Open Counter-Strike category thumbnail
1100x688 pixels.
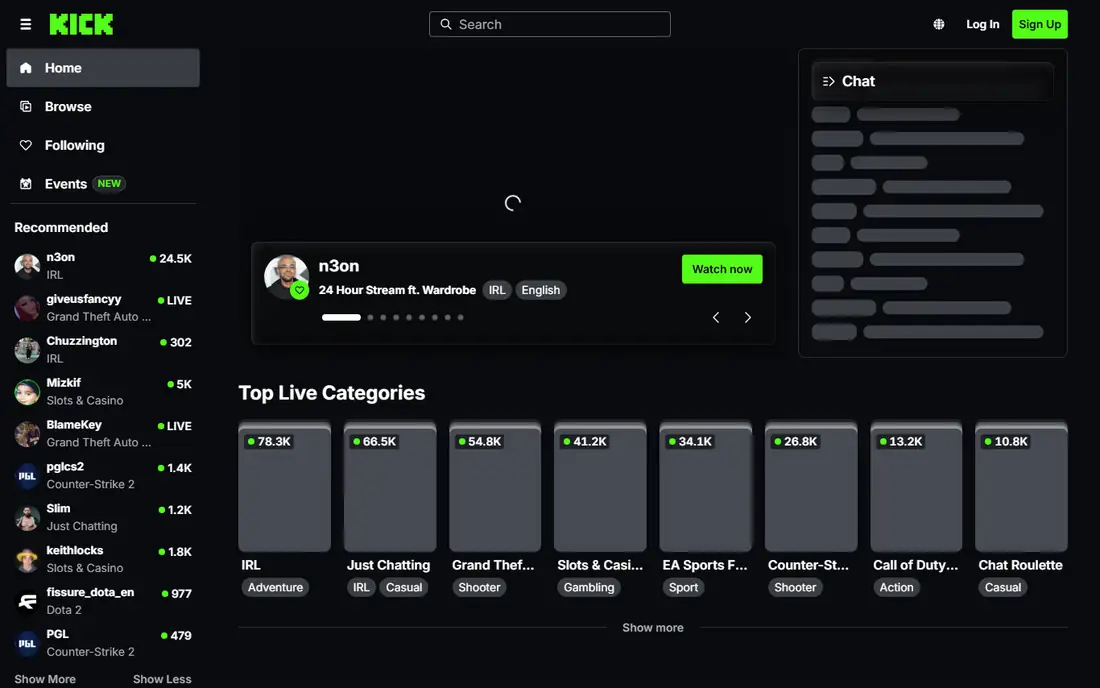(x=811, y=486)
